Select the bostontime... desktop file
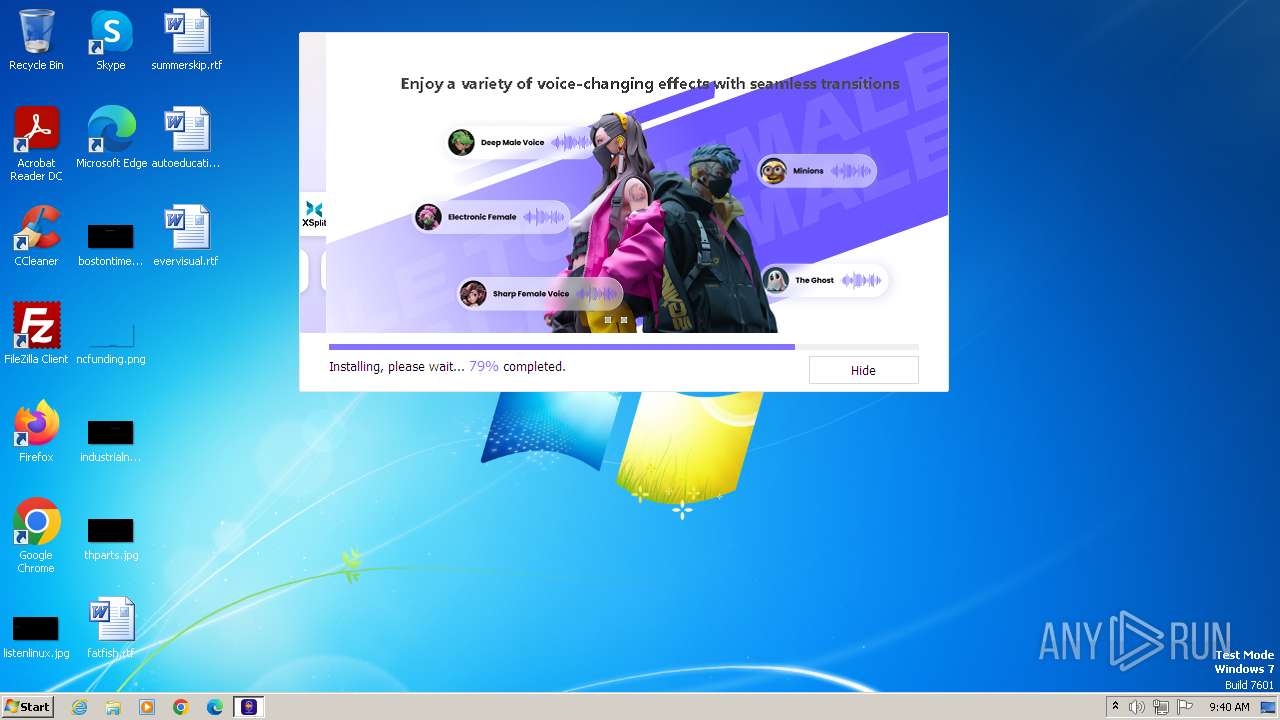The image size is (1280, 720). pos(110,245)
